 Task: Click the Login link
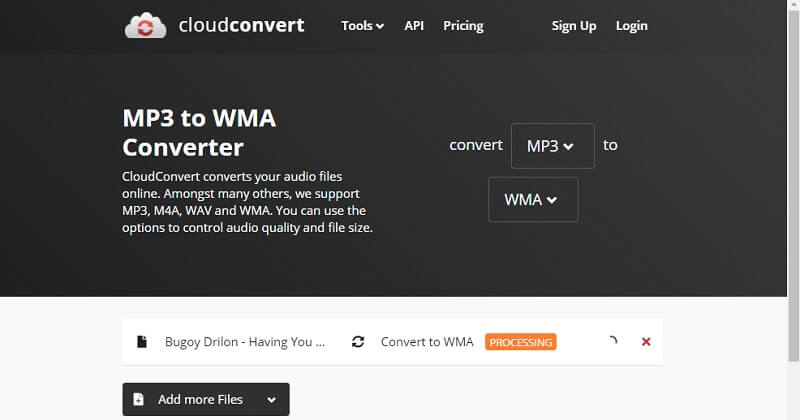(x=631, y=26)
